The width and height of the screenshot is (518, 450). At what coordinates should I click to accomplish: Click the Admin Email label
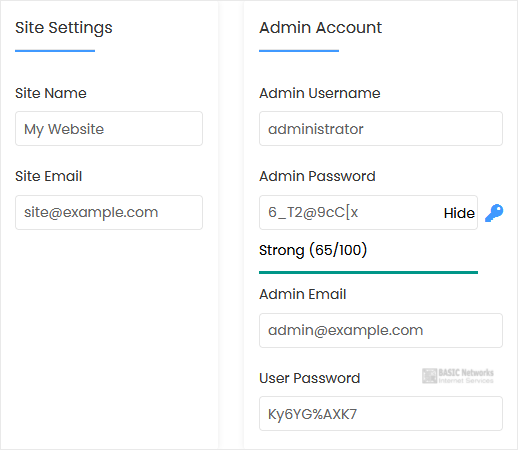303,294
